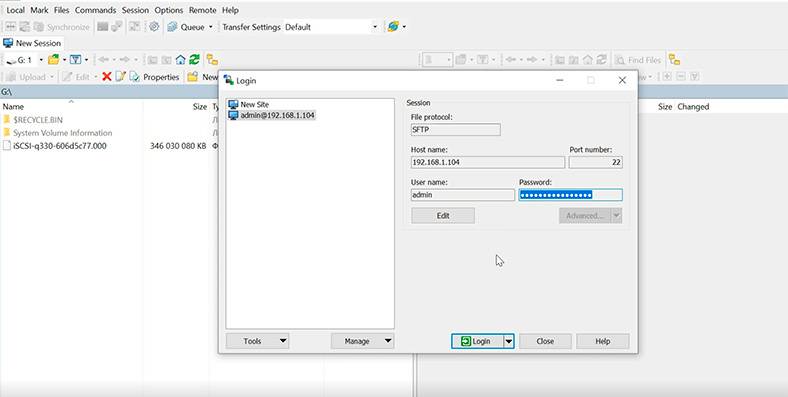Click the compare directories icon

pyautogui.click(x=11, y=27)
